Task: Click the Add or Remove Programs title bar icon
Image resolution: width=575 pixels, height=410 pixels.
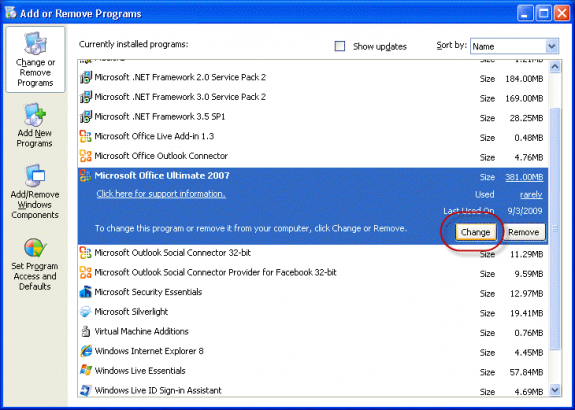Action: tap(11, 12)
